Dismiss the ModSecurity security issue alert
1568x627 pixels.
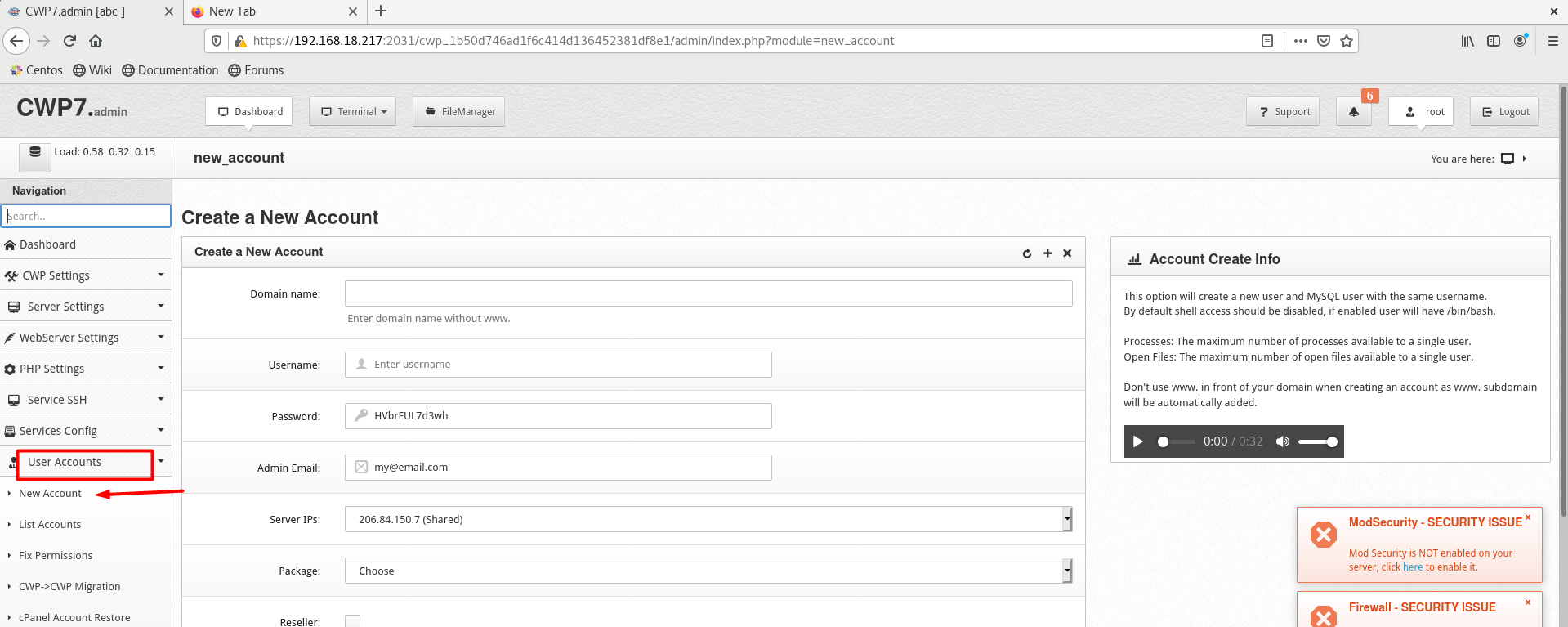[x=1528, y=517]
